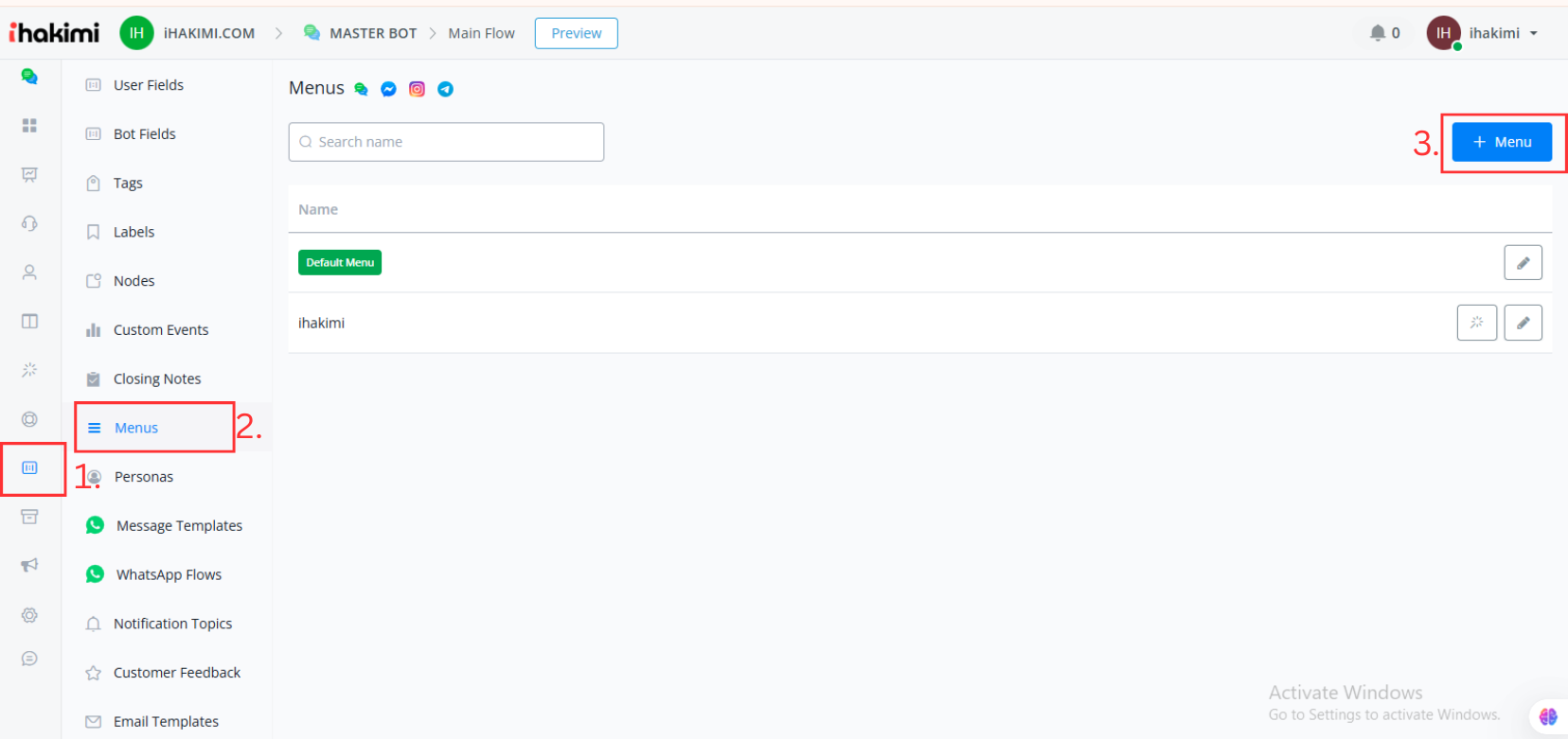This screenshot has height=739, width=1568.
Task: Open Bot Fields in the side menu
Action: [x=145, y=134]
